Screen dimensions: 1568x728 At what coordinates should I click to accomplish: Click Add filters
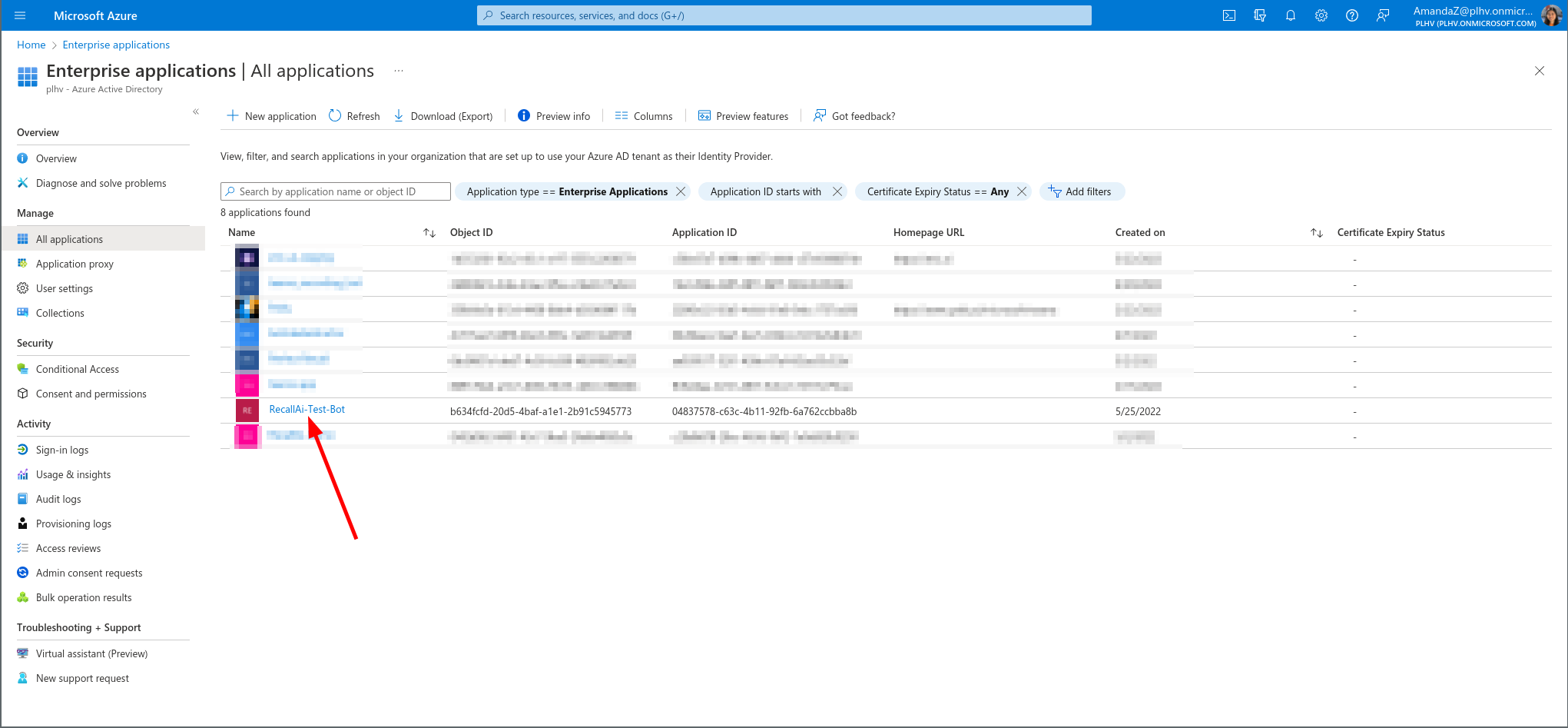[x=1082, y=191]
